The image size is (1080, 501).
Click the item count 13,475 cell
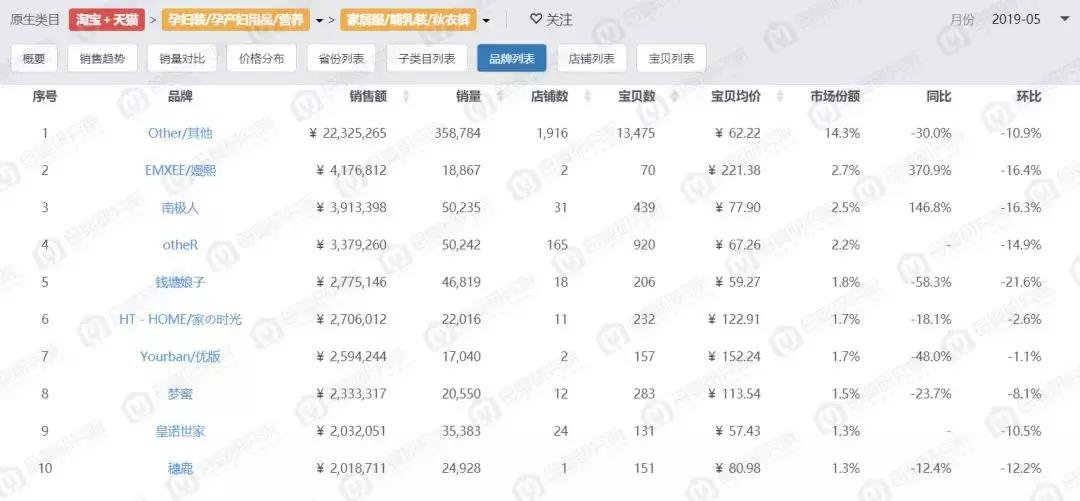click(635, 133)
